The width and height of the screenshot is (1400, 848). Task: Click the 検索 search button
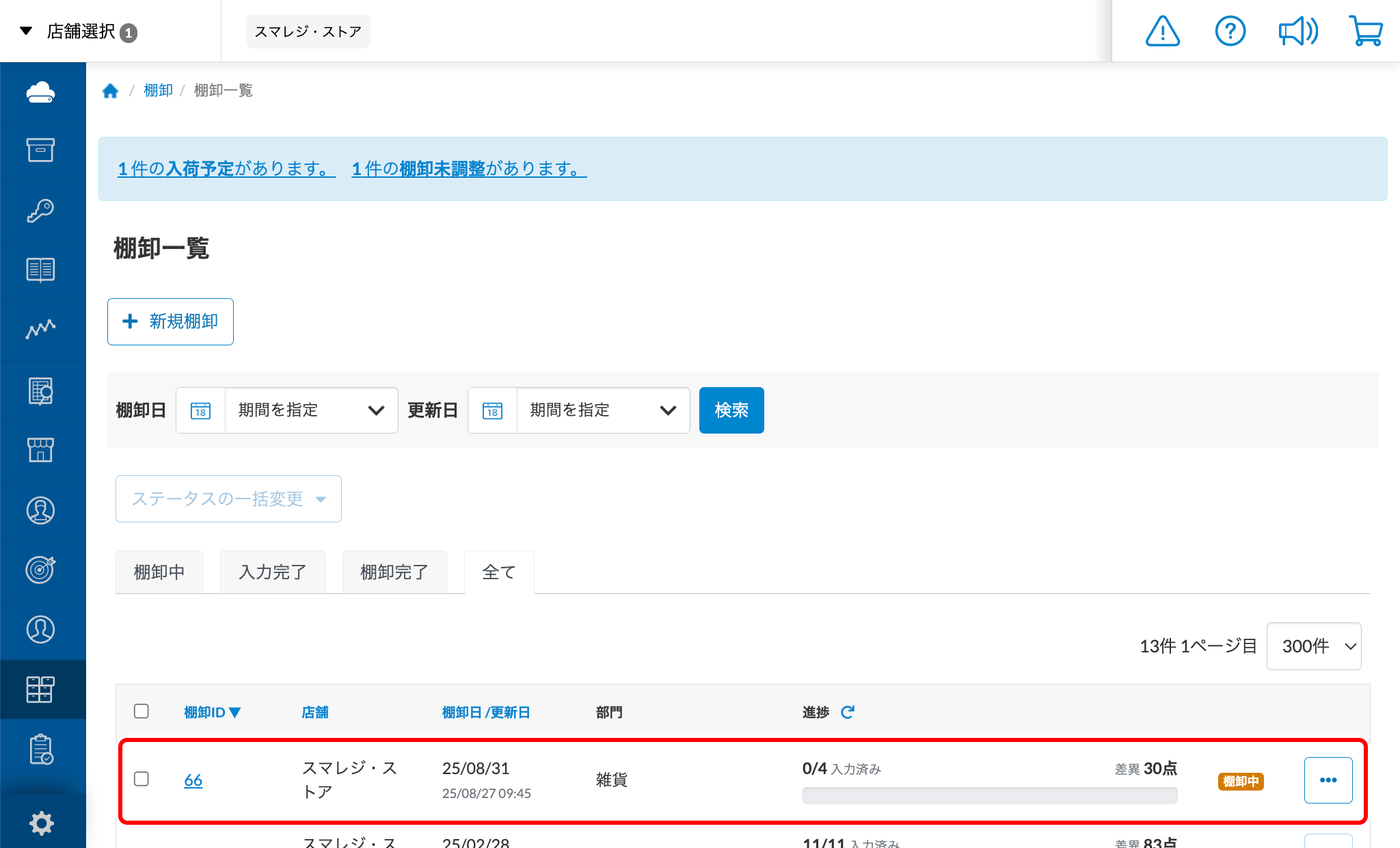(x=731, y=410)
